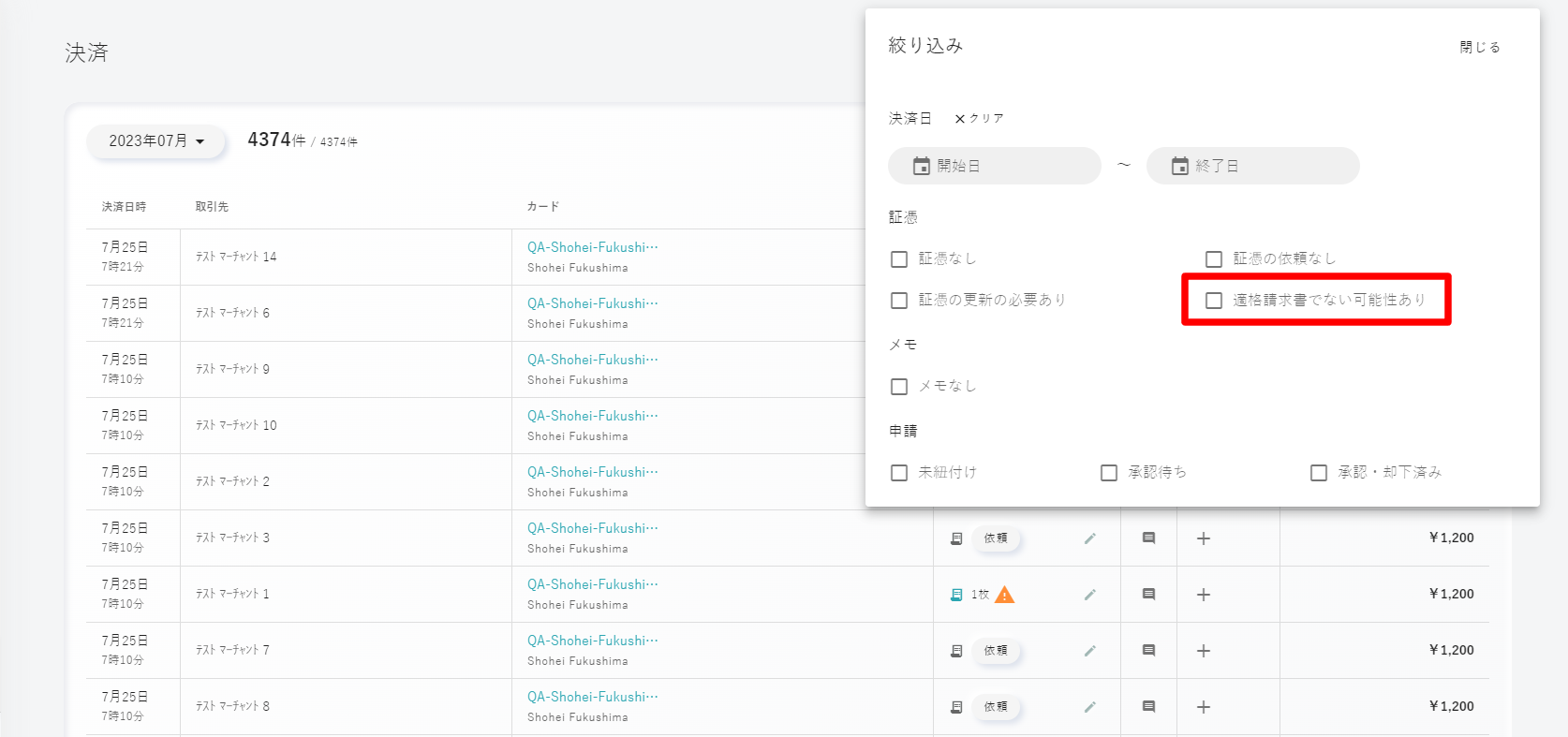
Task: Click the orange warning triangle beside 1枚
Action: (1004, 595)
